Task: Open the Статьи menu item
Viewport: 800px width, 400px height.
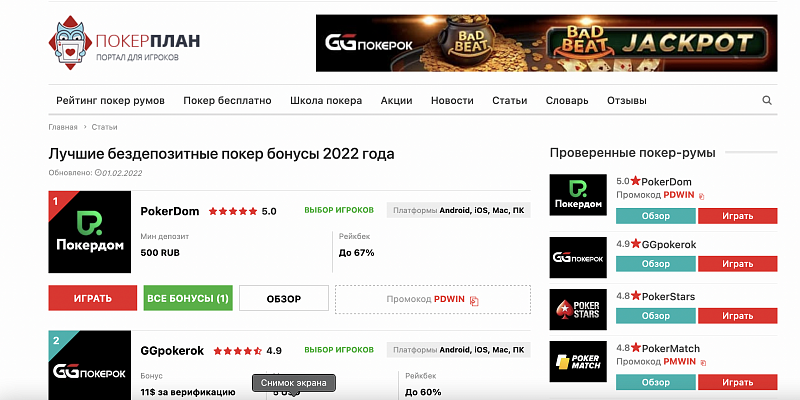Action: coord(510,101)
